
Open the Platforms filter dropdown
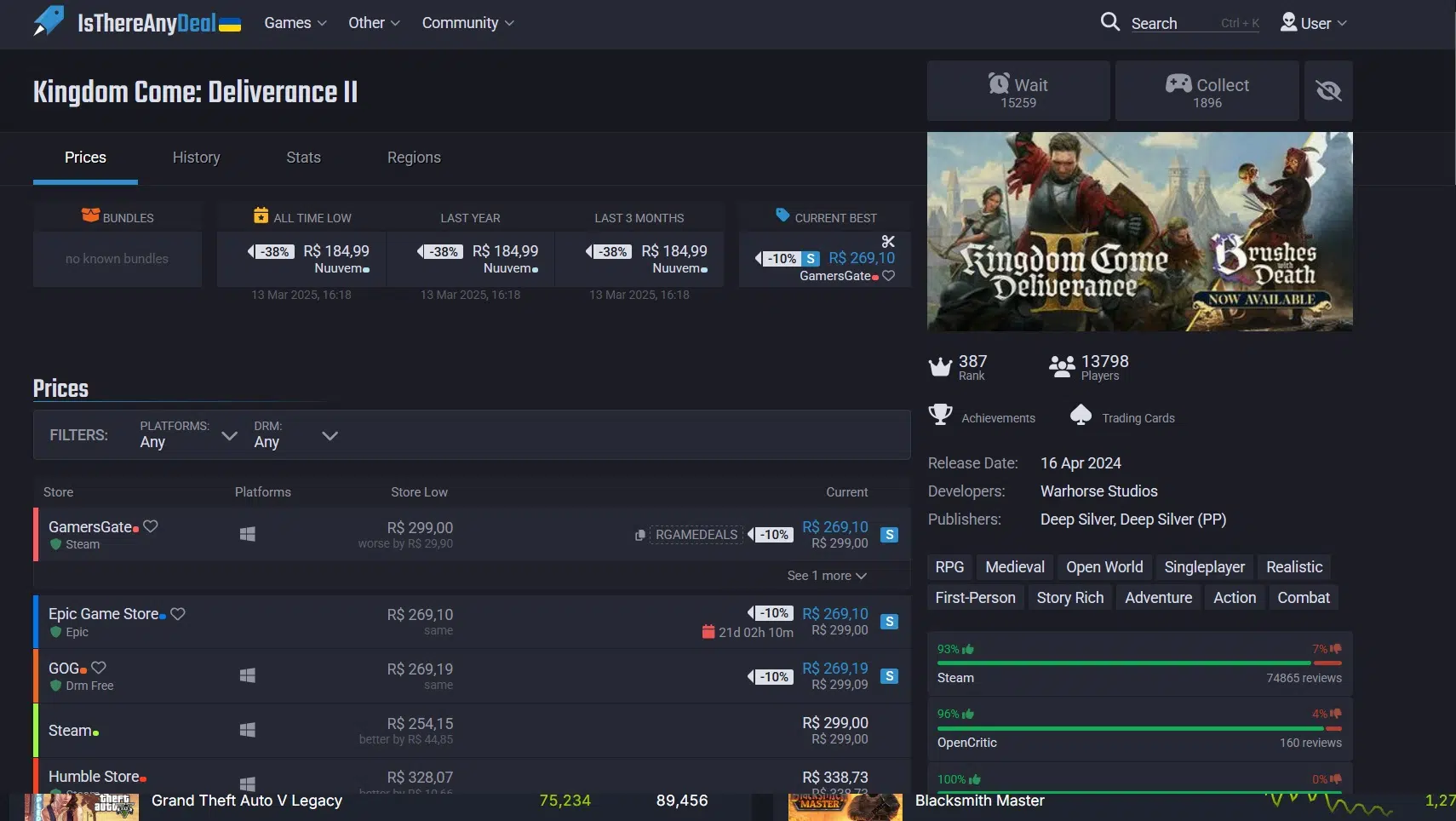(188, 434)
